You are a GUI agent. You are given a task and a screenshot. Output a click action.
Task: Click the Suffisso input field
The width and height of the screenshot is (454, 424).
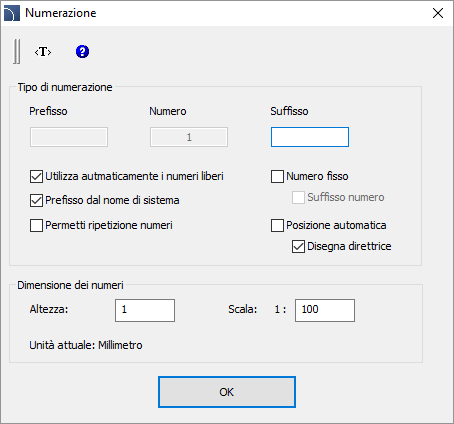click(x=310, y=137)
